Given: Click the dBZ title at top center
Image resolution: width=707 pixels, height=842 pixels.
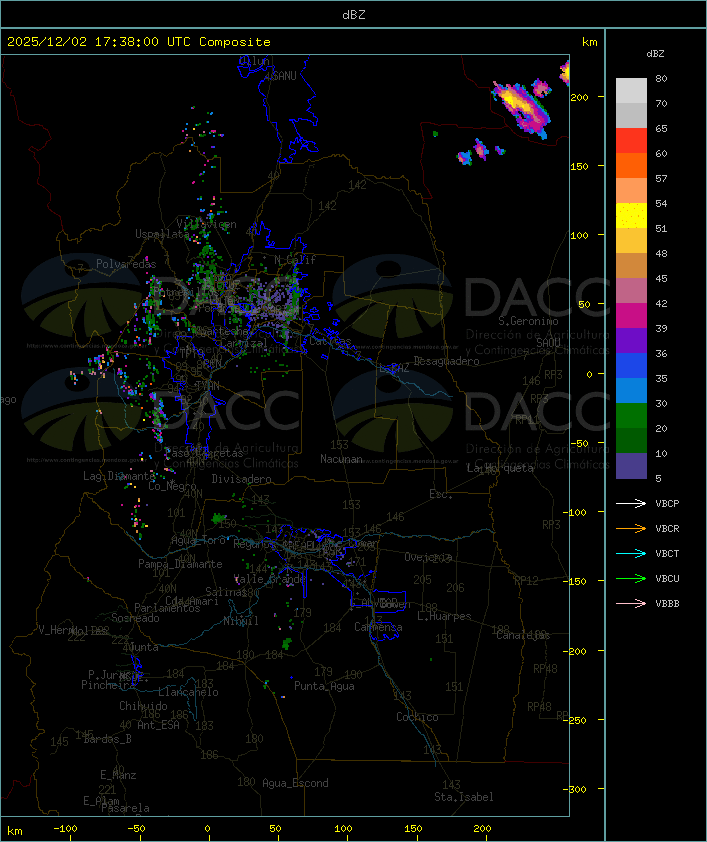Looking at the screenshot, I should tap(354, 15).
